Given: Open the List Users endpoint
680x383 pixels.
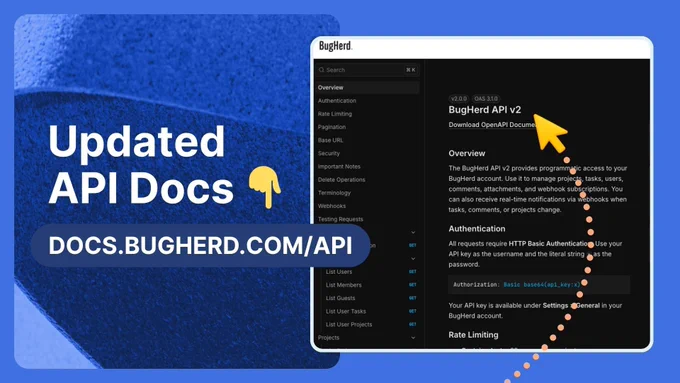Looking at the screenshot, I should click(339, 272).
